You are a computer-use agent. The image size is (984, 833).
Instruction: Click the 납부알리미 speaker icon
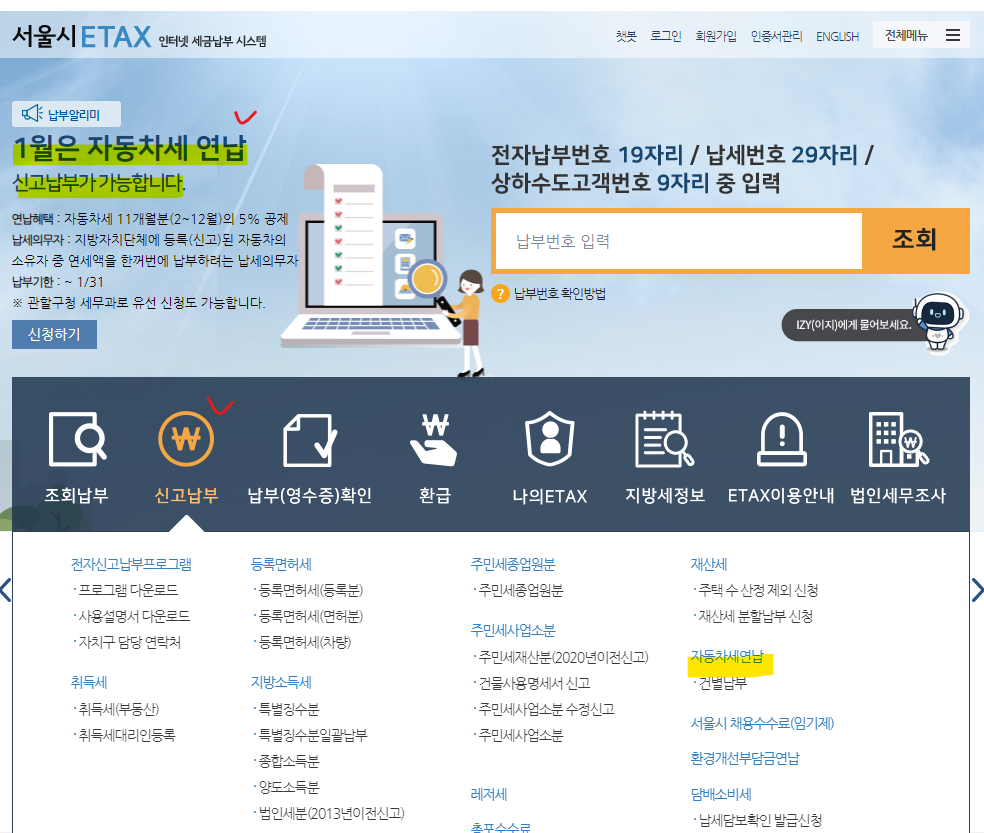[31, 113]
